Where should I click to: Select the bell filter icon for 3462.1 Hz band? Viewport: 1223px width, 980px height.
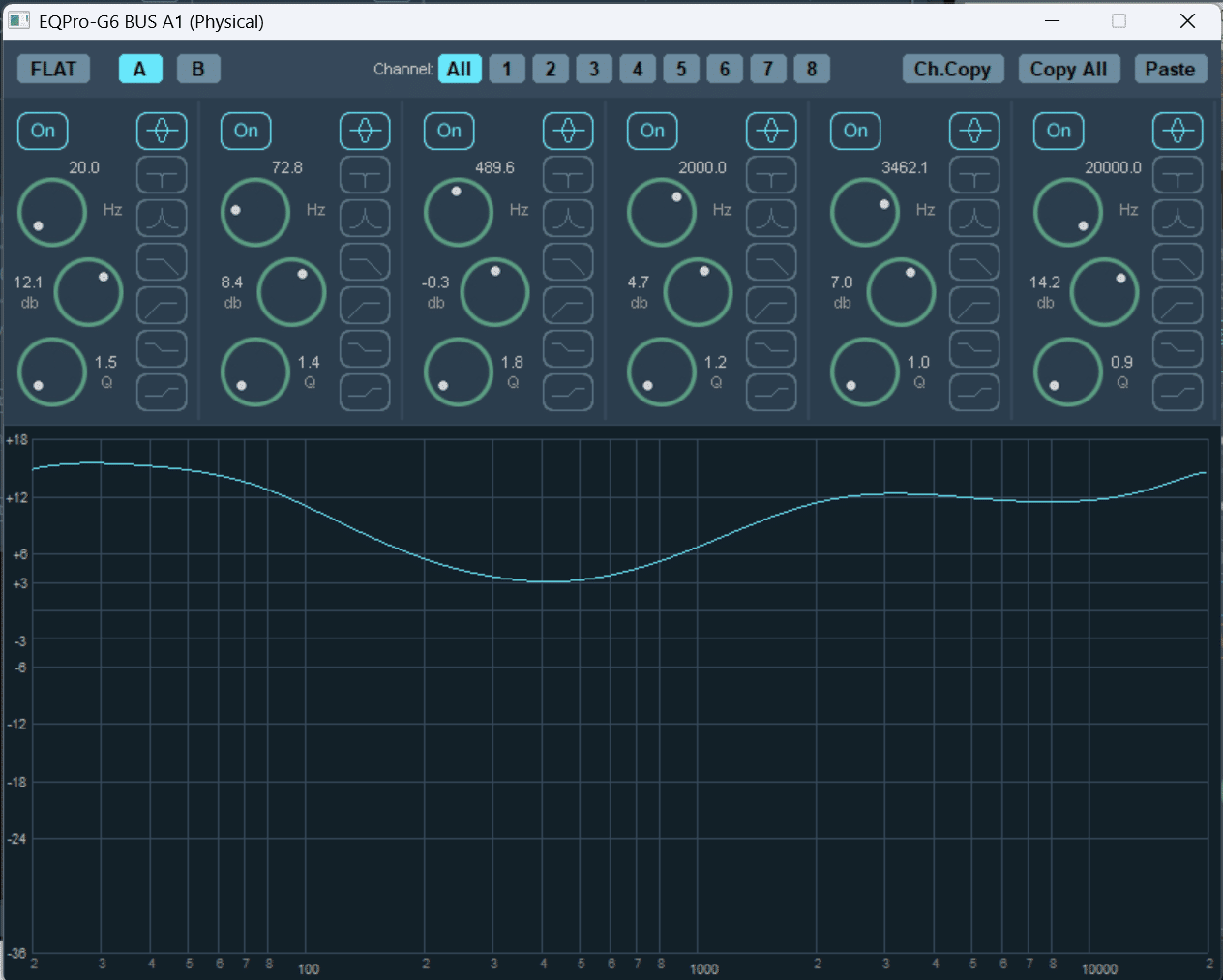pyautogui.click(x=974, y=131)
